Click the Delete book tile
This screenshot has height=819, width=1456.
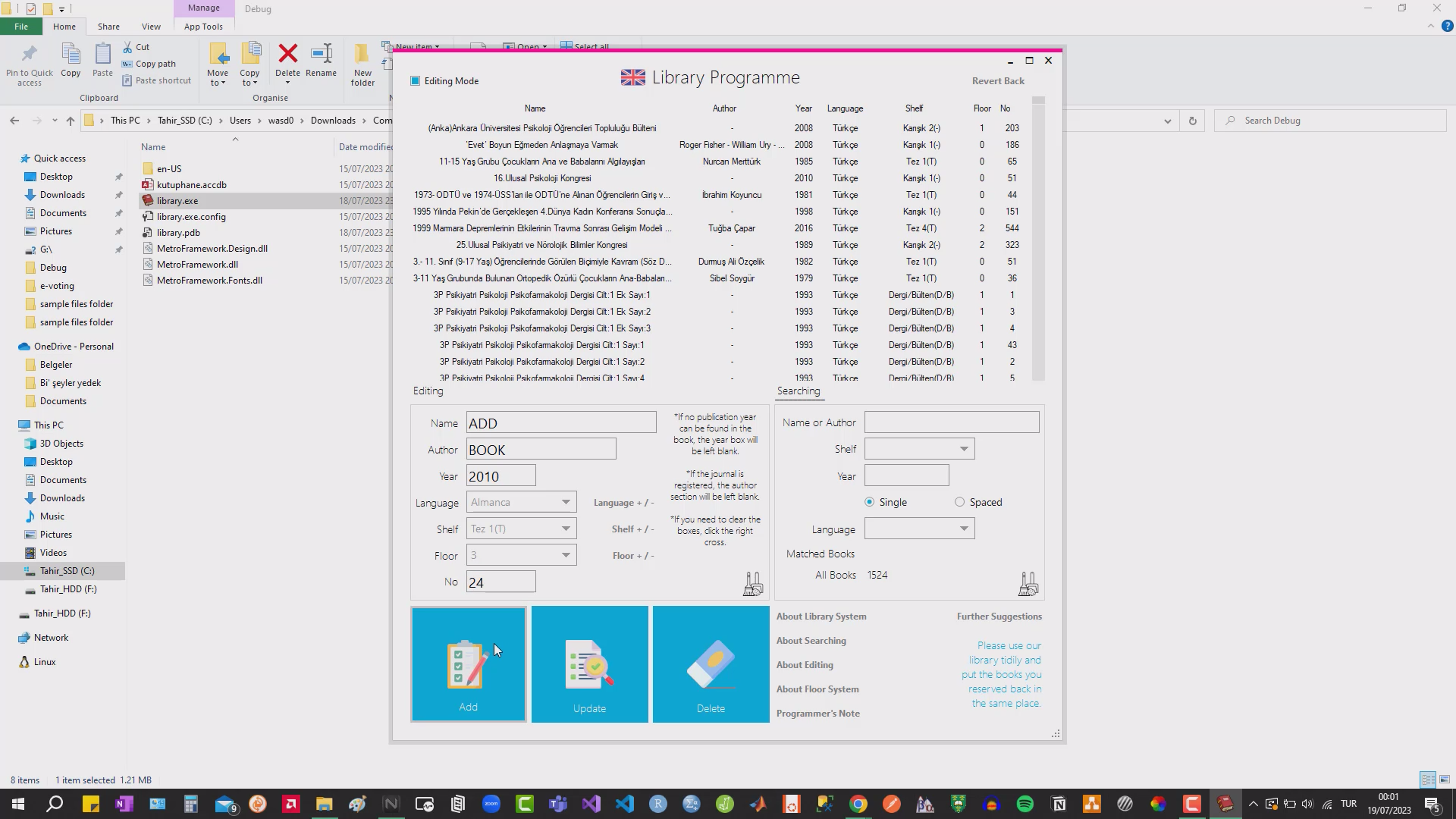tap(711, 664)
